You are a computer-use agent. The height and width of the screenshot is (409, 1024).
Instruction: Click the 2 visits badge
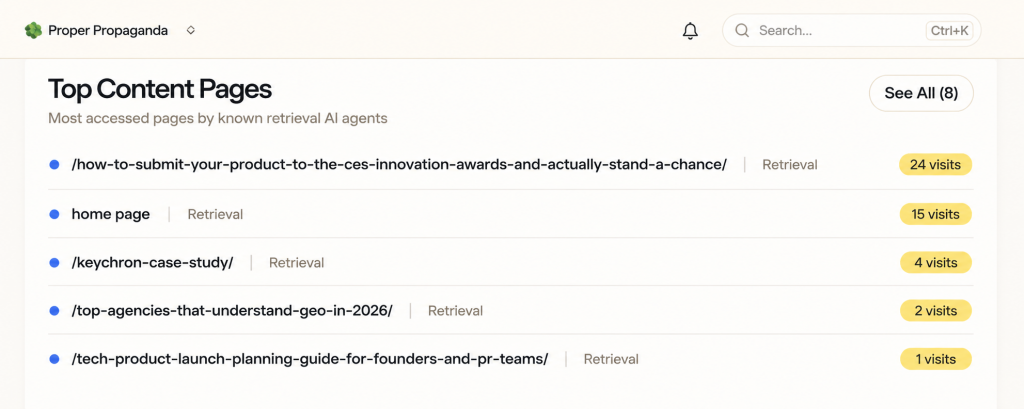935,311
